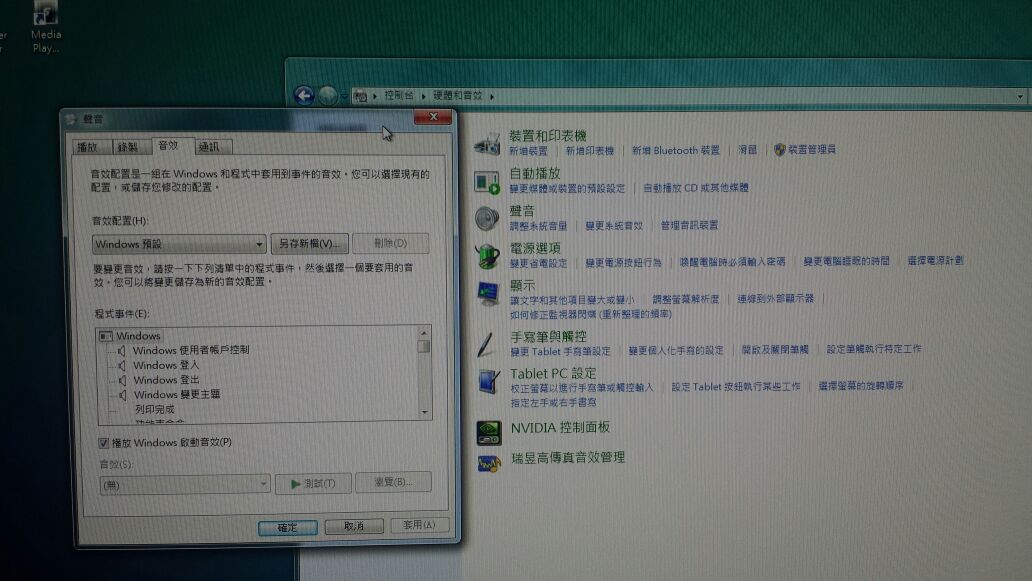Click the speaker icon beside Windows 變更主題
1032x581 pixels.
(x=122, y=395)
